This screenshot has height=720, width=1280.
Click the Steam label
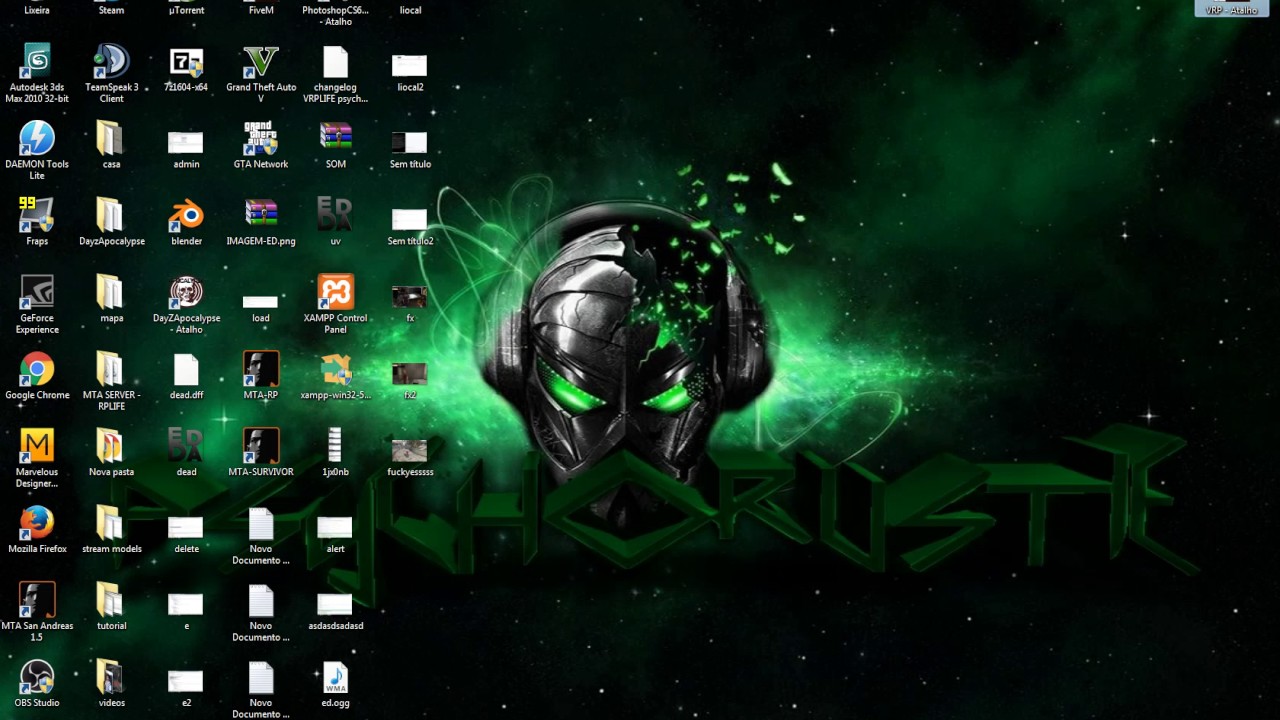click(x=111, y=10)
